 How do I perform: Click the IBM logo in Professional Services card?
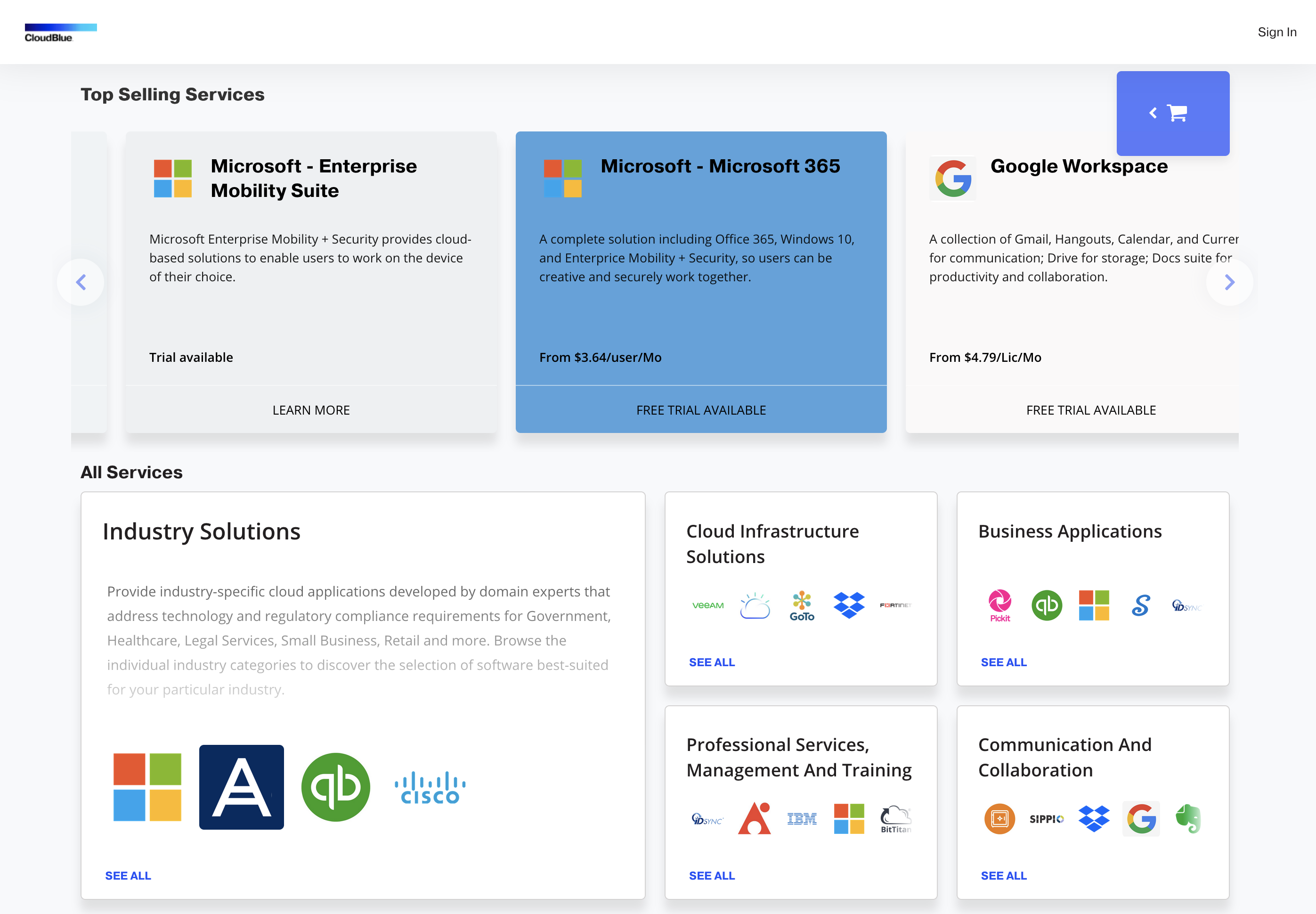coord(801,819)
